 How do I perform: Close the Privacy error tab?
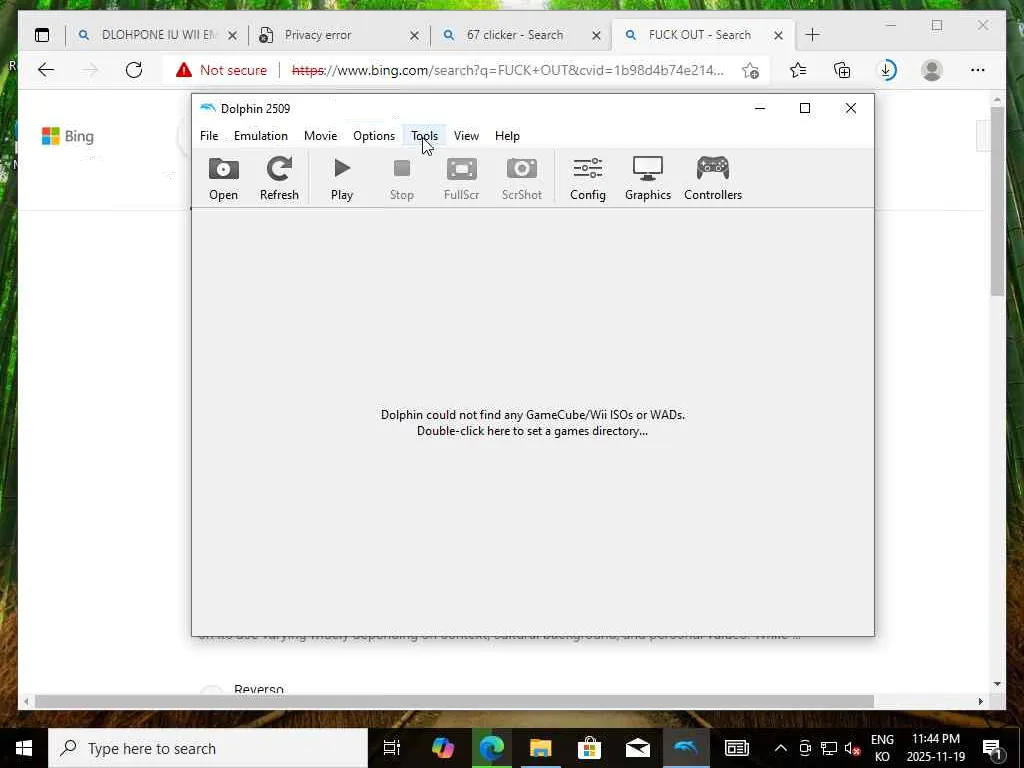point(415,36)
